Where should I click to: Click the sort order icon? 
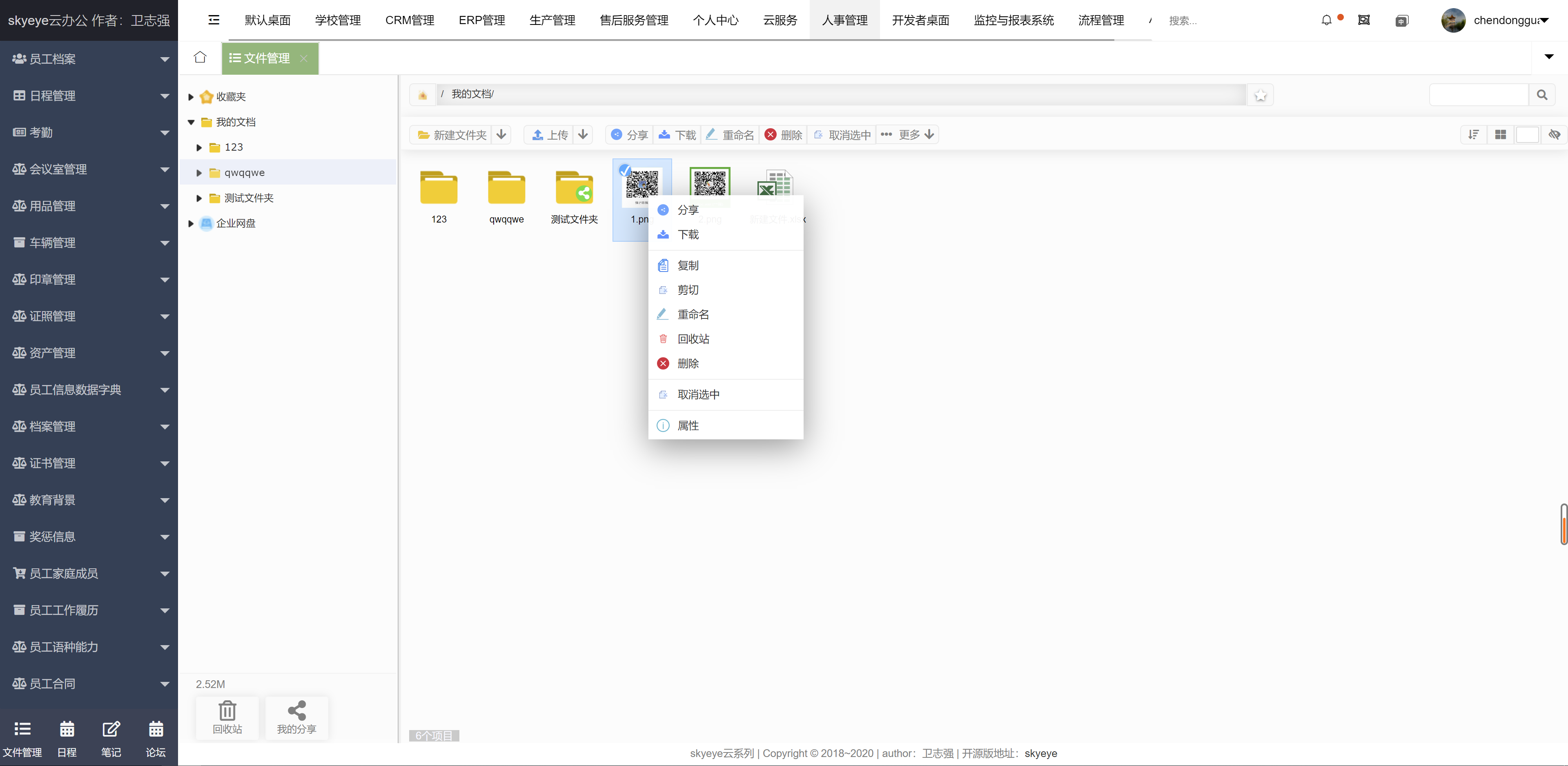click(1474, 135)
